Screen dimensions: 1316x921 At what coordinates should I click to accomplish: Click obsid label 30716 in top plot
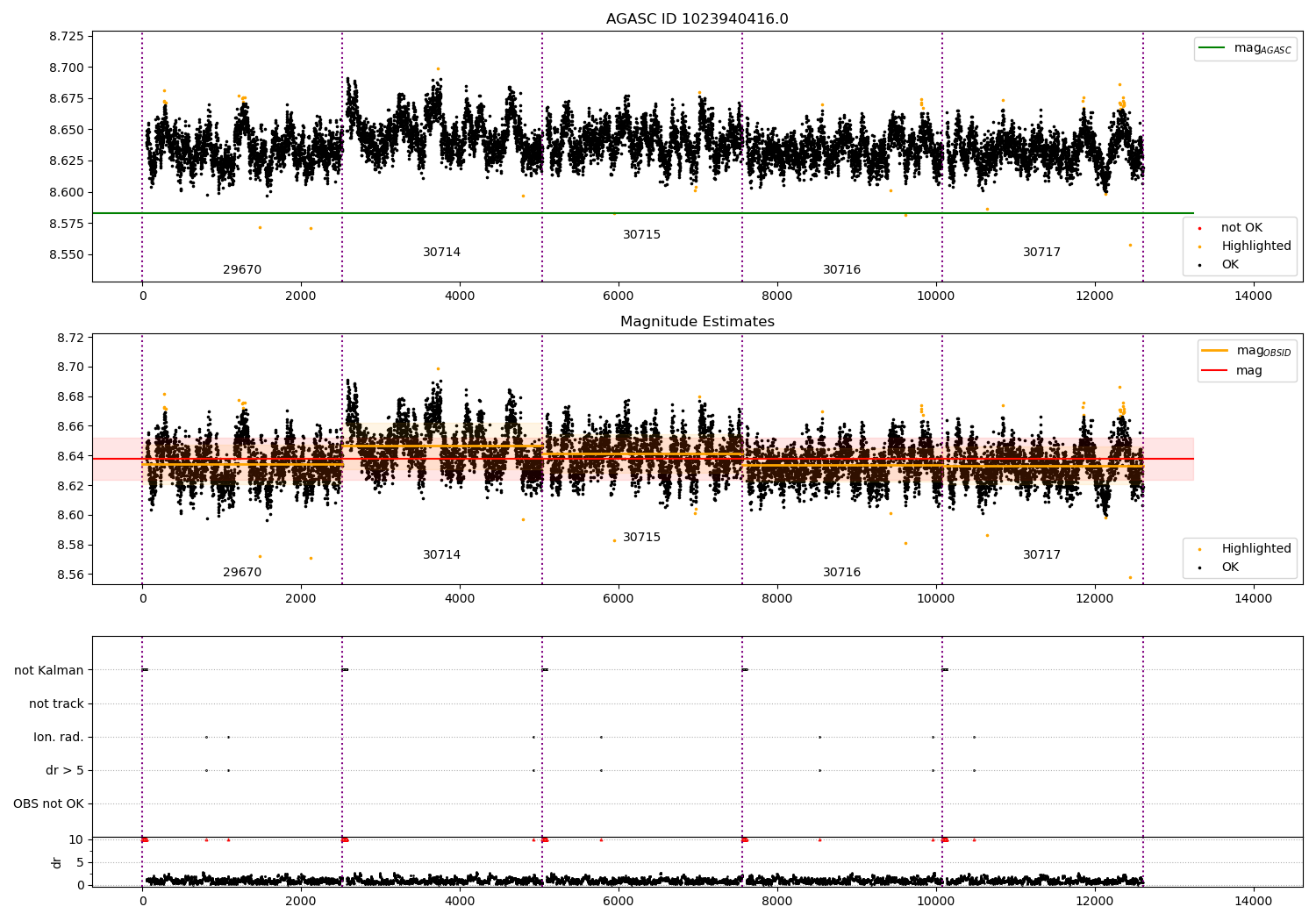841,270
